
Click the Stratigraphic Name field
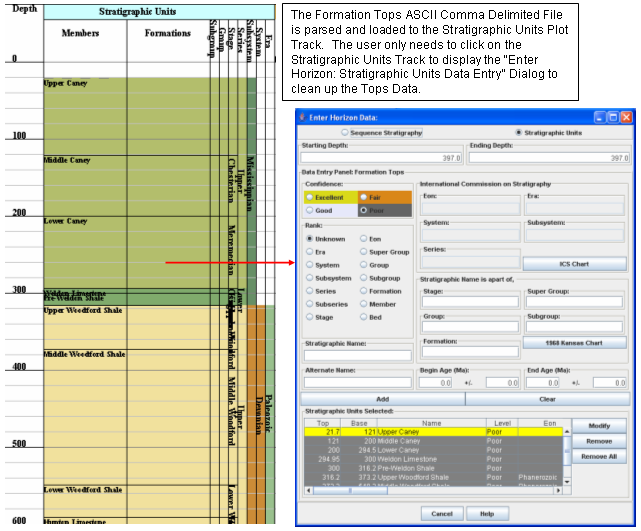358,355
